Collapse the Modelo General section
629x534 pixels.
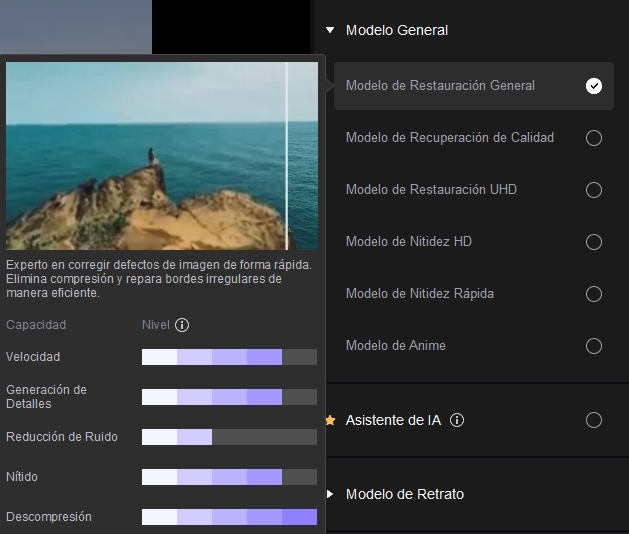[330, 30]
